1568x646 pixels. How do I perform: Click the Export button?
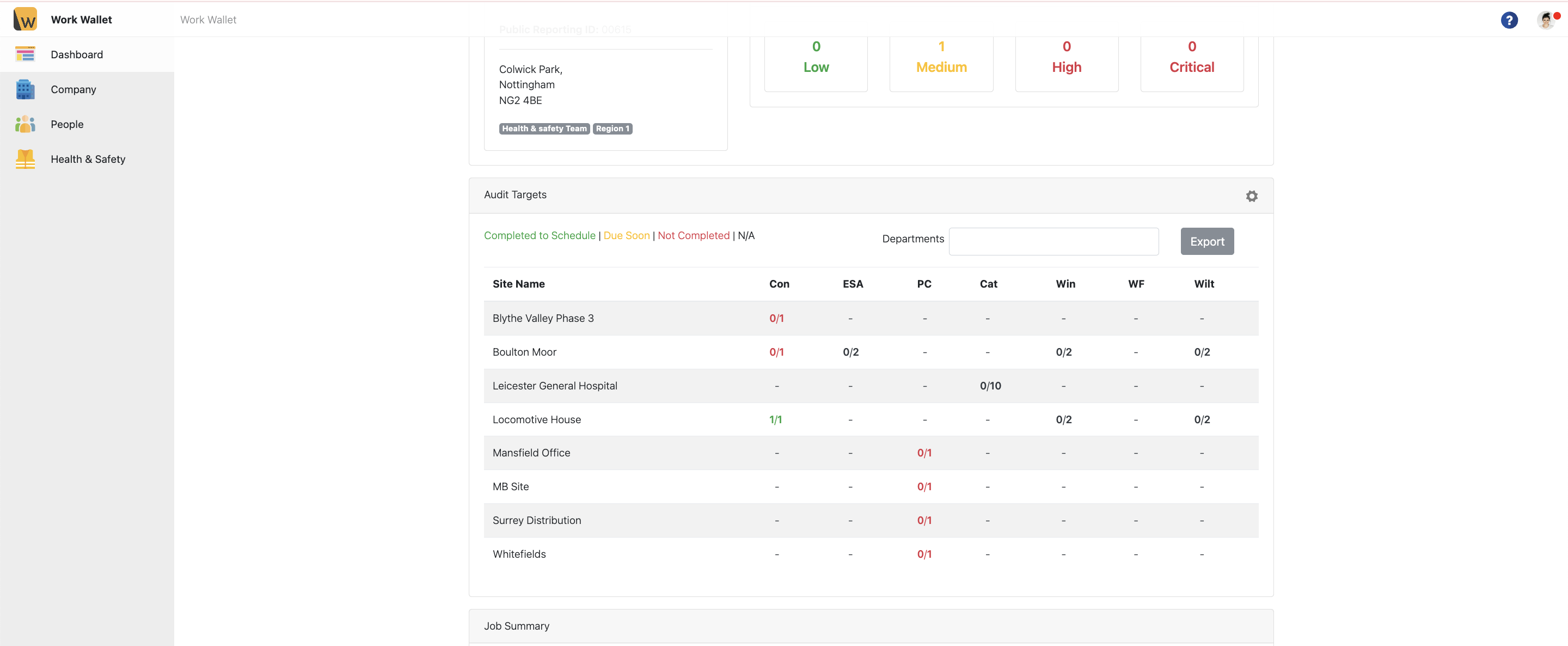click(1206, 241)
